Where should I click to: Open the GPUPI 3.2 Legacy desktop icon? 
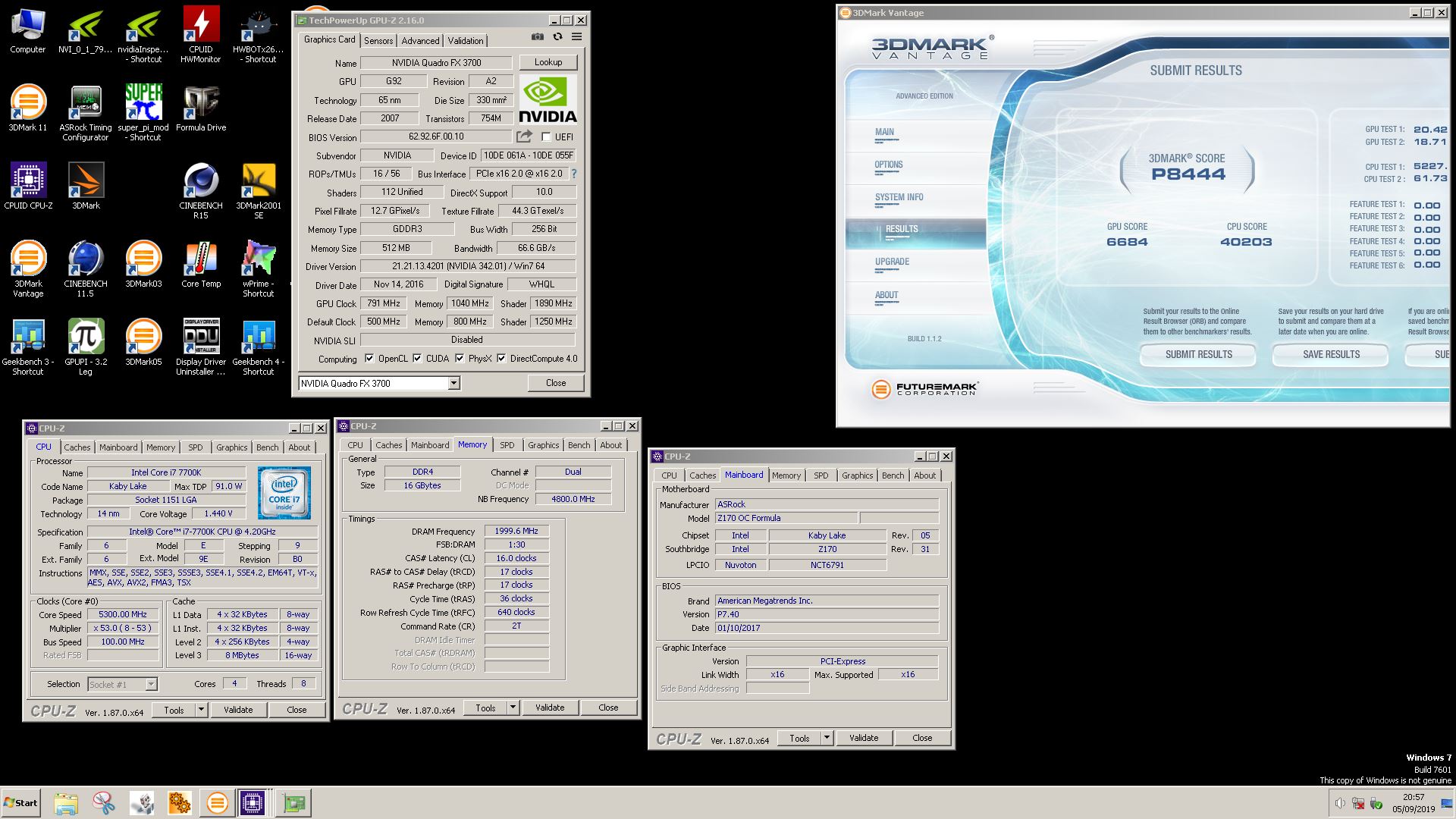tap(86, 347)
